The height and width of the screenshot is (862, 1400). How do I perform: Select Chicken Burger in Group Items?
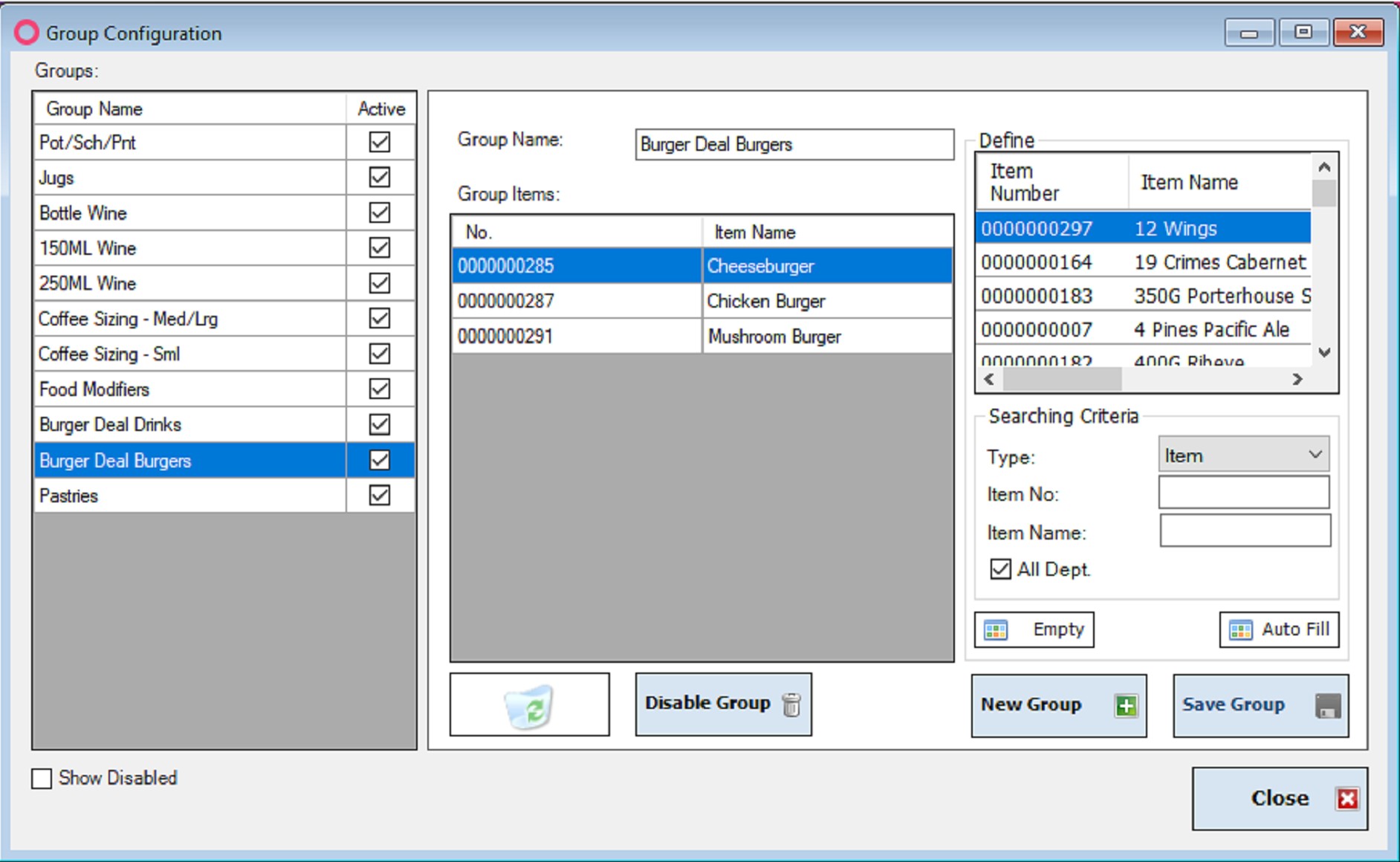pos(765,301)
